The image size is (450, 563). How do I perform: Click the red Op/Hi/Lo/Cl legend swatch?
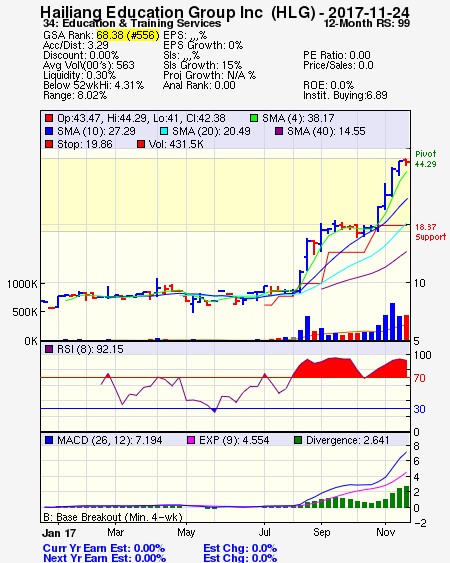click(x=49, y=118)
